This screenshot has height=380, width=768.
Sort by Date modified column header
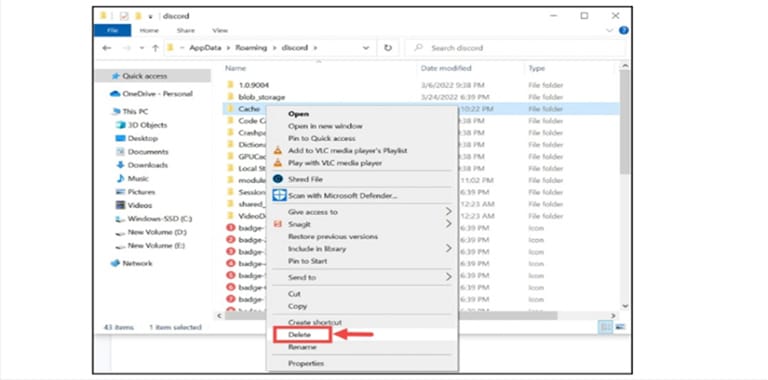coord(446,69)
